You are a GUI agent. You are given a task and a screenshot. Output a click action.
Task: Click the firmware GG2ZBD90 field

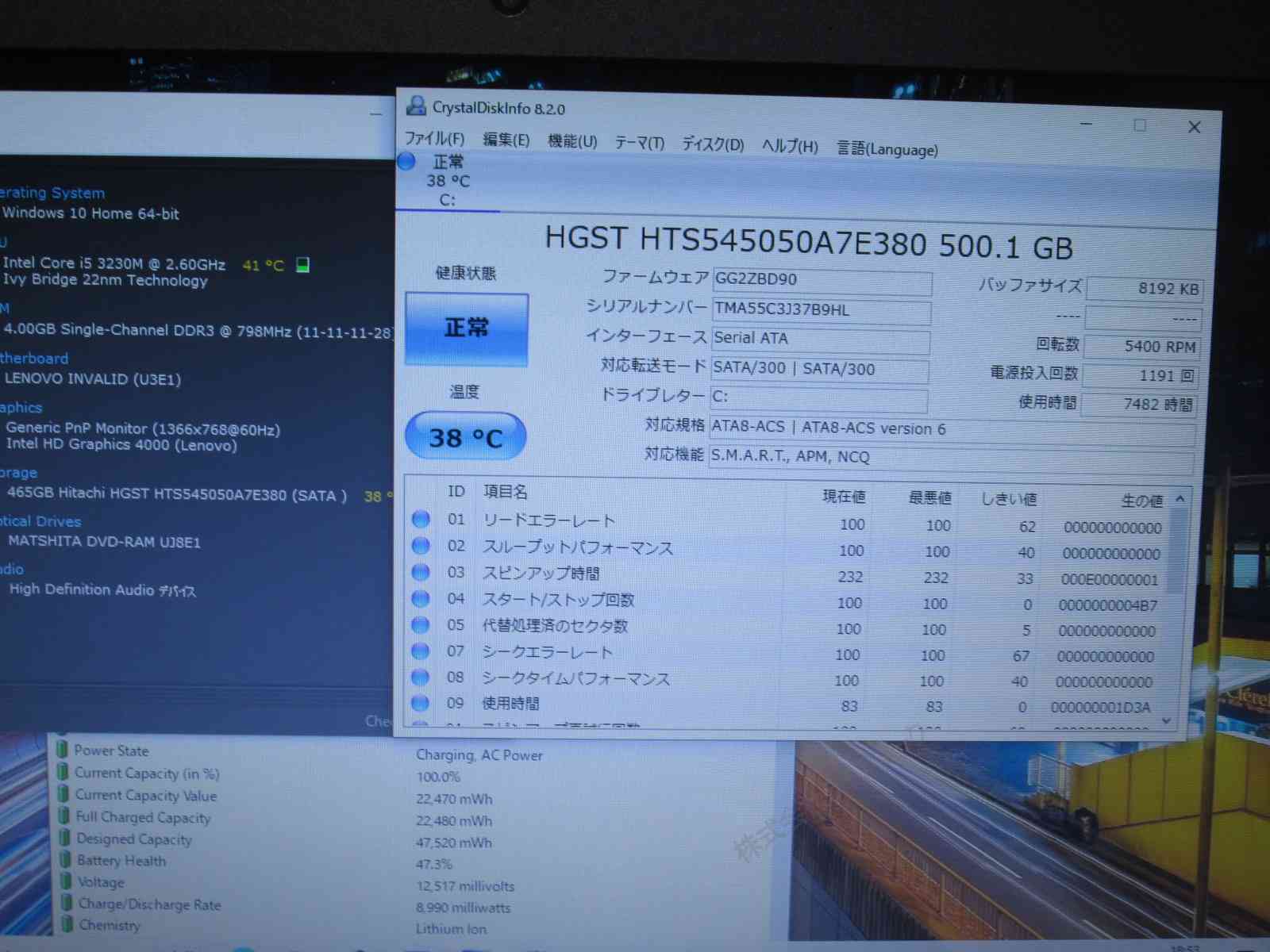(822, 280)
